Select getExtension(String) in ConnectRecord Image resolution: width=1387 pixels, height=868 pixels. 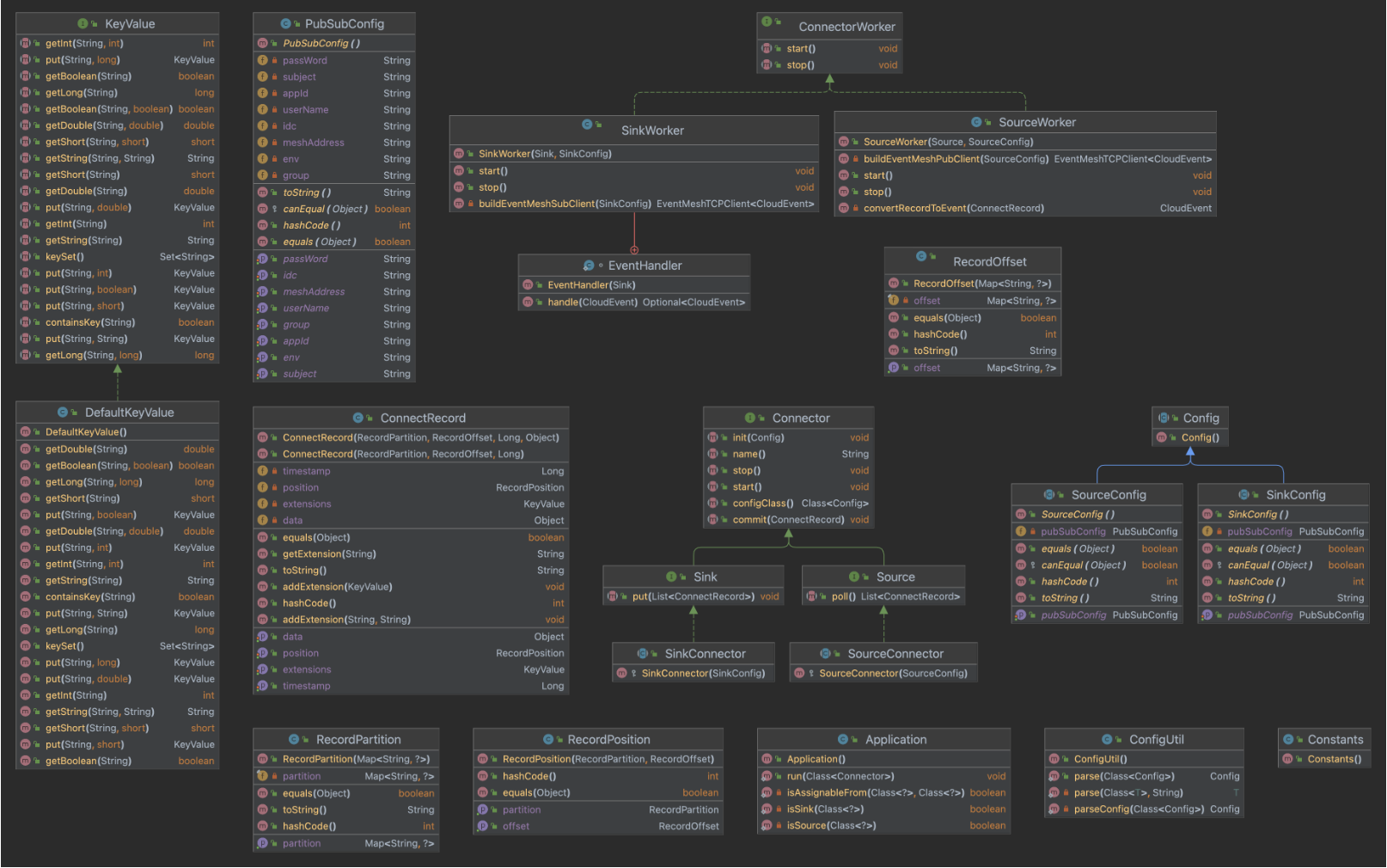click(x=329, y=554)
